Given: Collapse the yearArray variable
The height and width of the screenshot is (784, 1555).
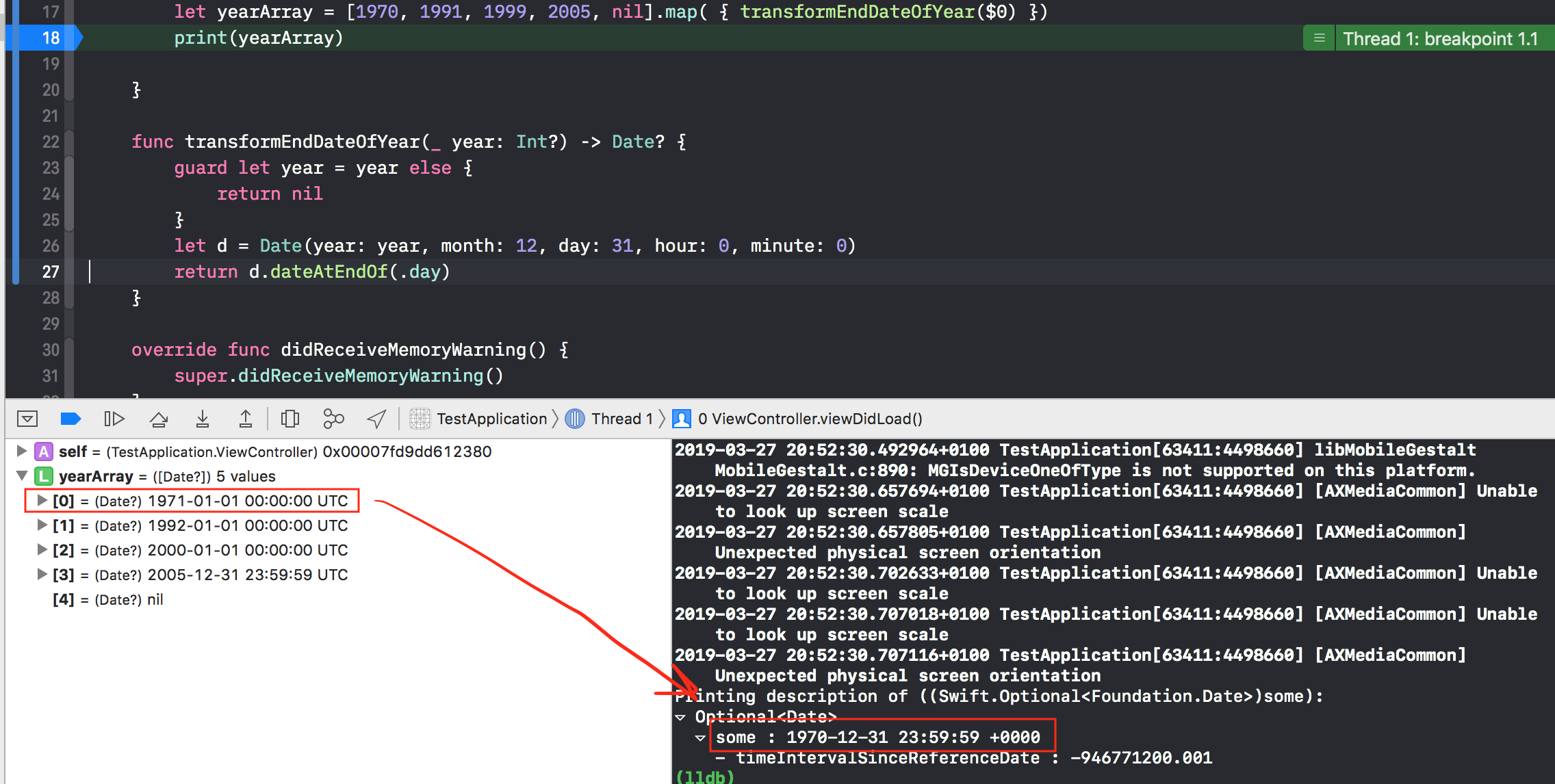Looking at the screenshot, I should tap(22, 475).
